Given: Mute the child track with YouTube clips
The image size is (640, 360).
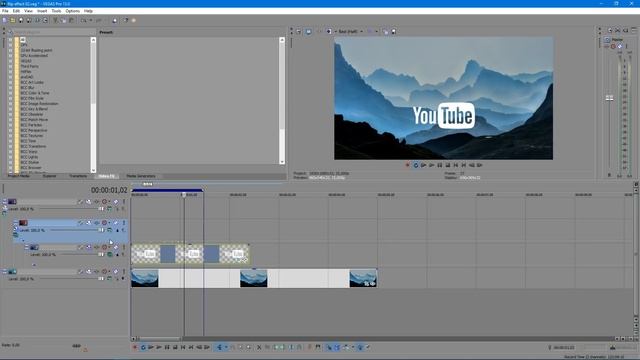Looking at the screenshot, I should coord(116,247).
